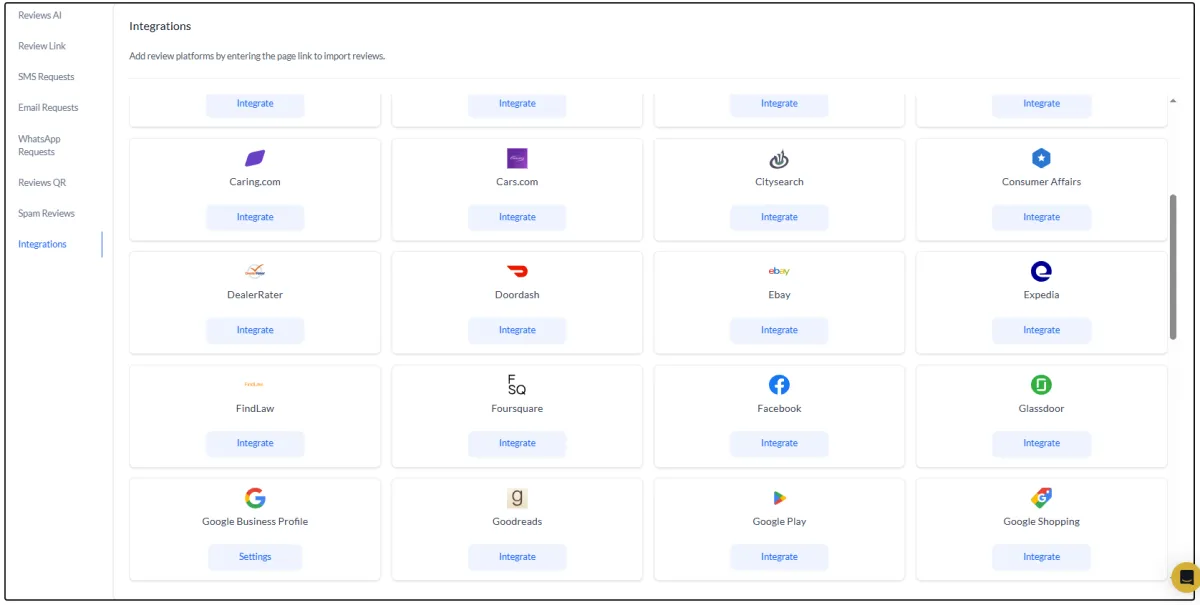Screen dimensions: 1200x605
Task: Open the chat widget icon
Action: (x=1186, y=577)
